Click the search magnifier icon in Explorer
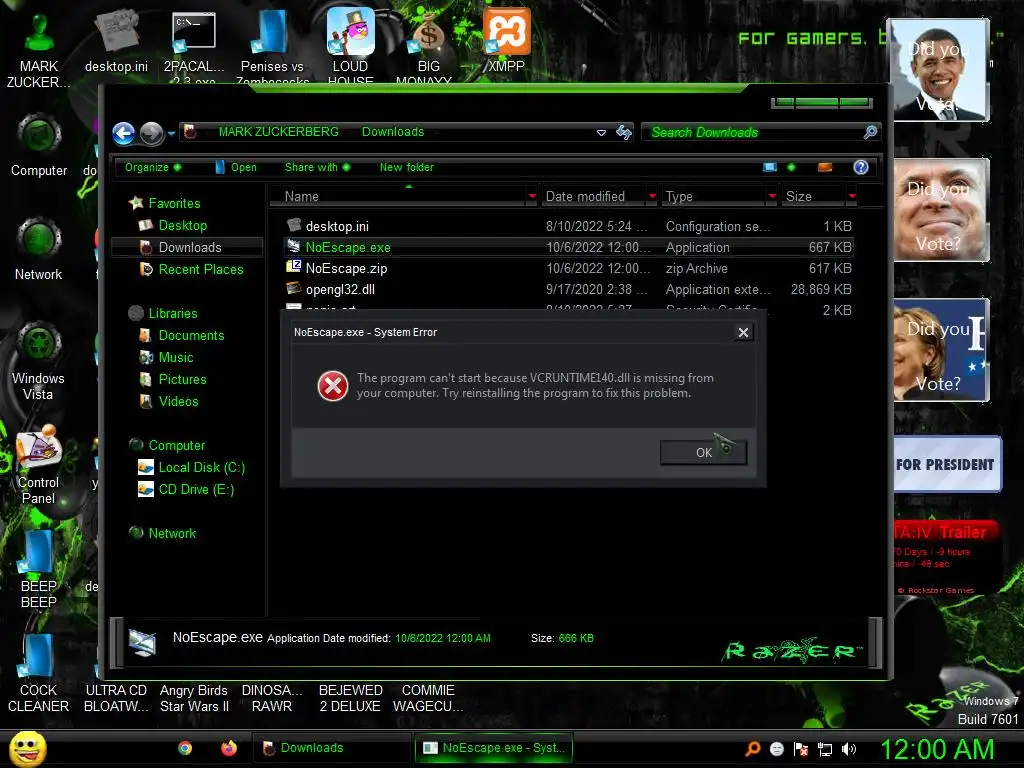The width and height of the screenshot is (1024, 768). click(871, 133)
